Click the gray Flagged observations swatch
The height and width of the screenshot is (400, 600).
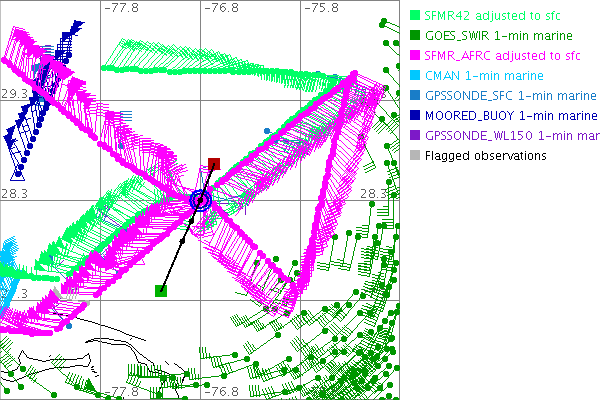tap(415, 156)
